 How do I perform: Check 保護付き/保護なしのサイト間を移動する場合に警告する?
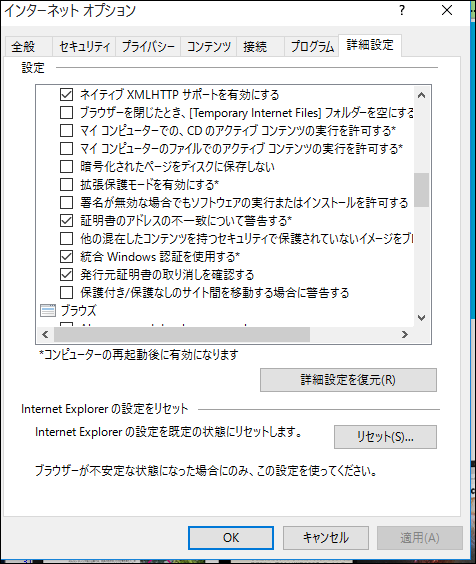click(66, 292)
